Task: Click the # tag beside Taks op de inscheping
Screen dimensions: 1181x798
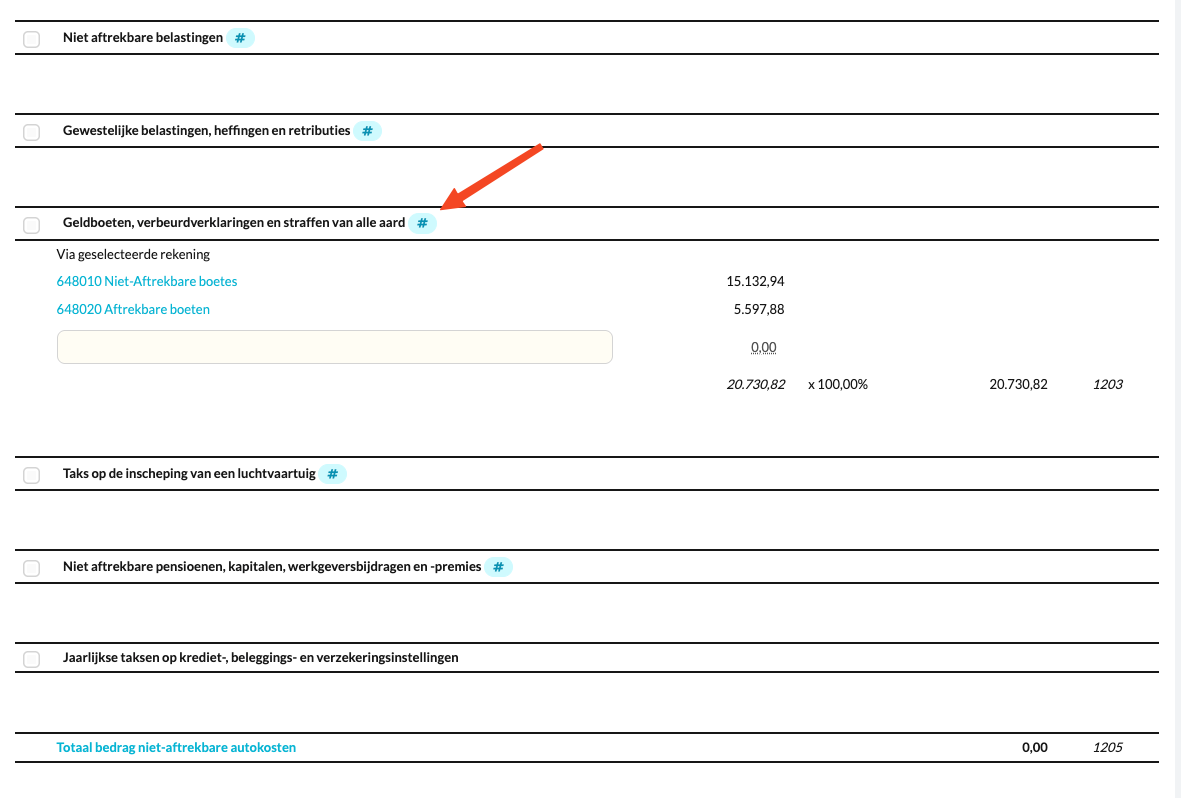Action: point(332,474)
